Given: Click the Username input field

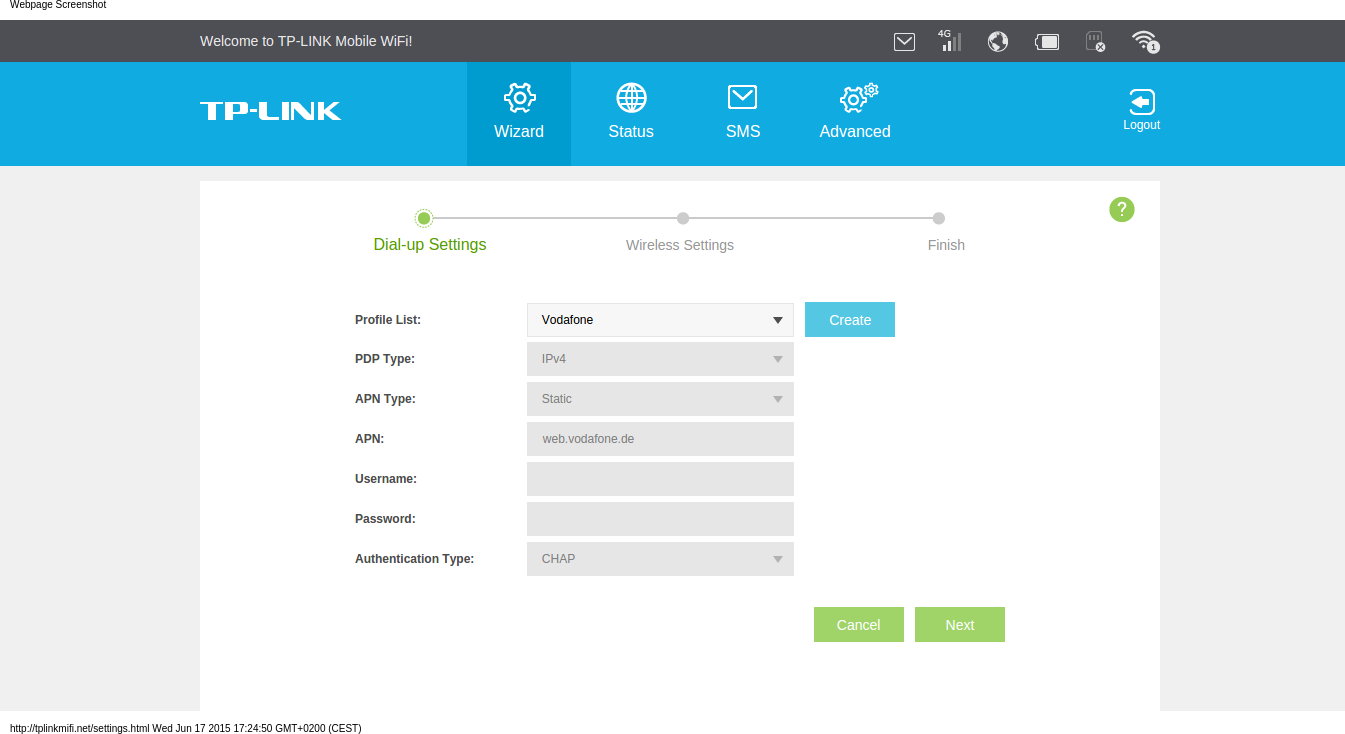Looking at the screenshot, I should 660,479.
